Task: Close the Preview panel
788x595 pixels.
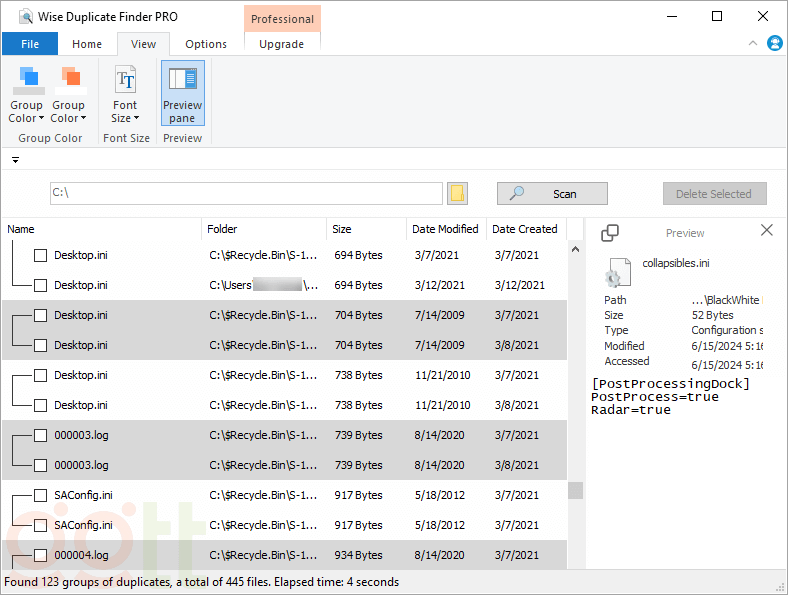Action: [767, 230]
